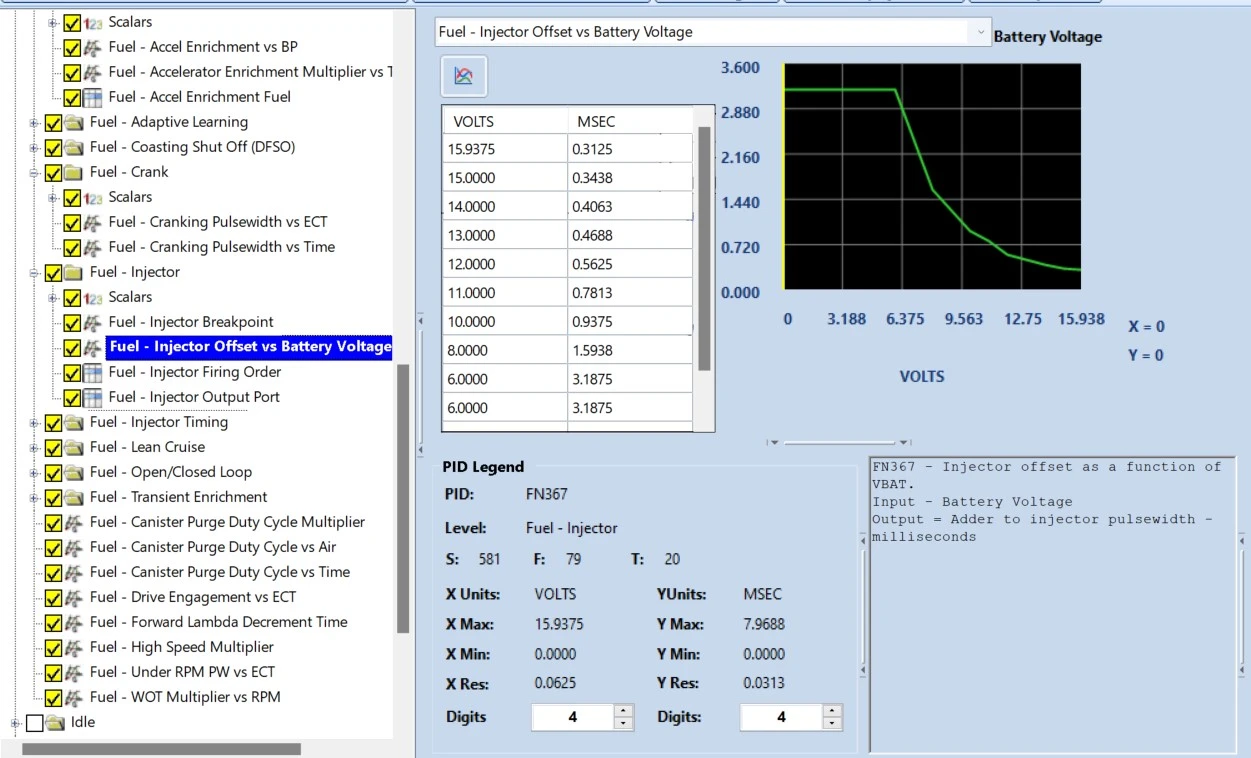
Task: Expand the Fuel - Injector Timing node
Action: 34,422
